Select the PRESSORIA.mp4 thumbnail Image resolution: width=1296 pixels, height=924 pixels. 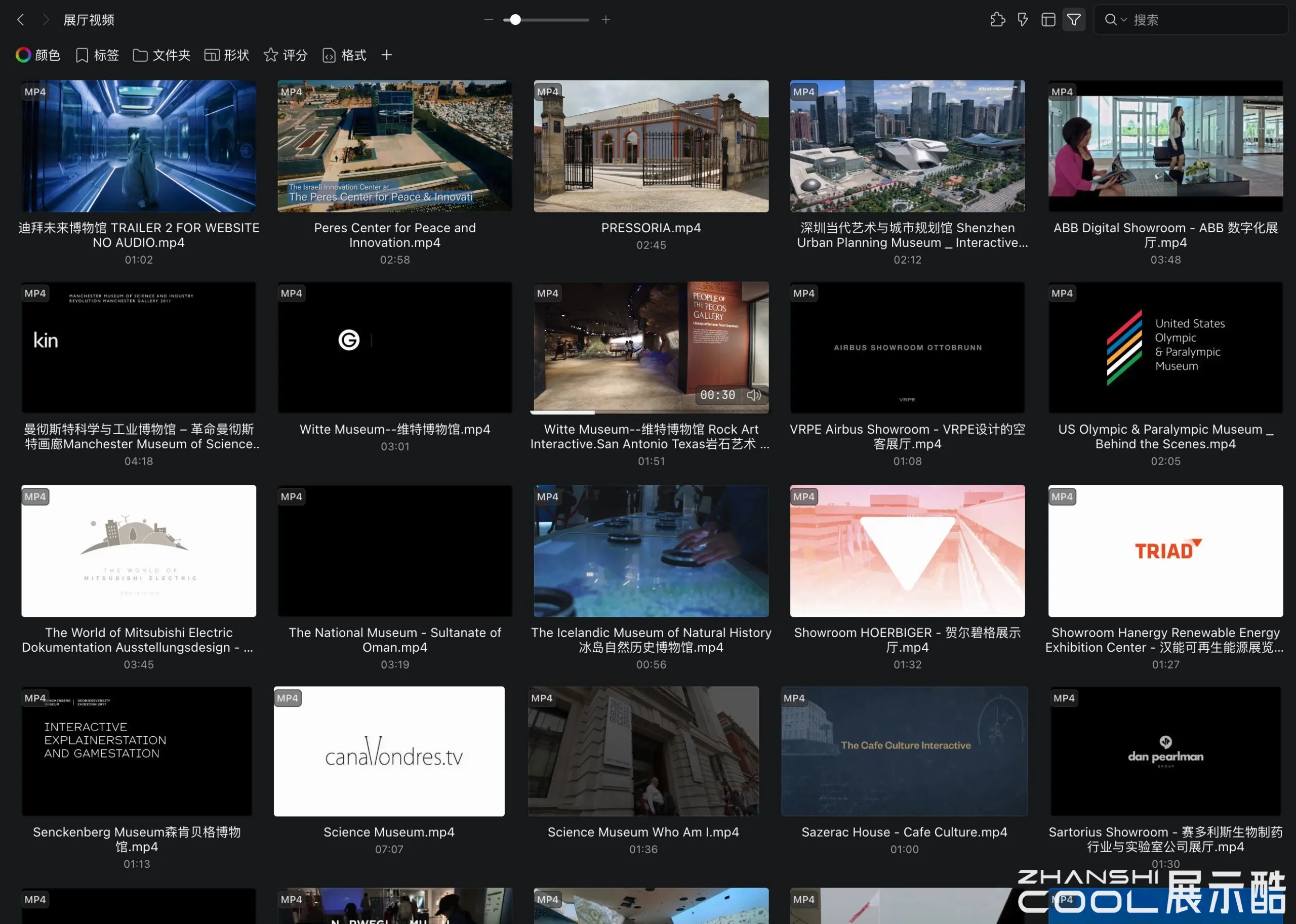(x=651, y=146)
